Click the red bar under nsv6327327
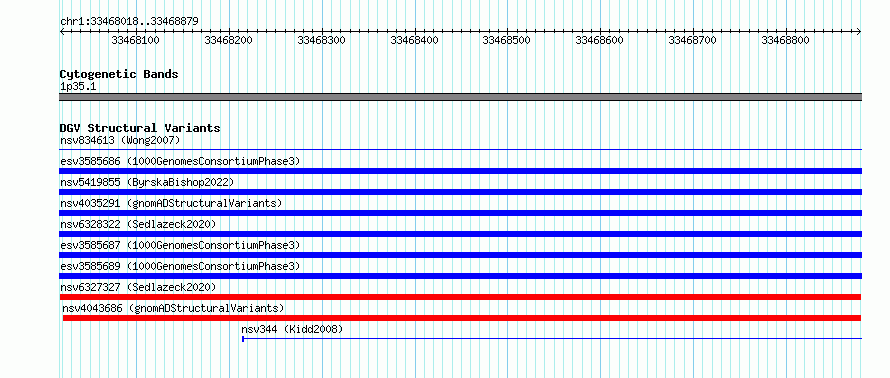The width and height of the screenshot is (890, 378). pos(460,297)
